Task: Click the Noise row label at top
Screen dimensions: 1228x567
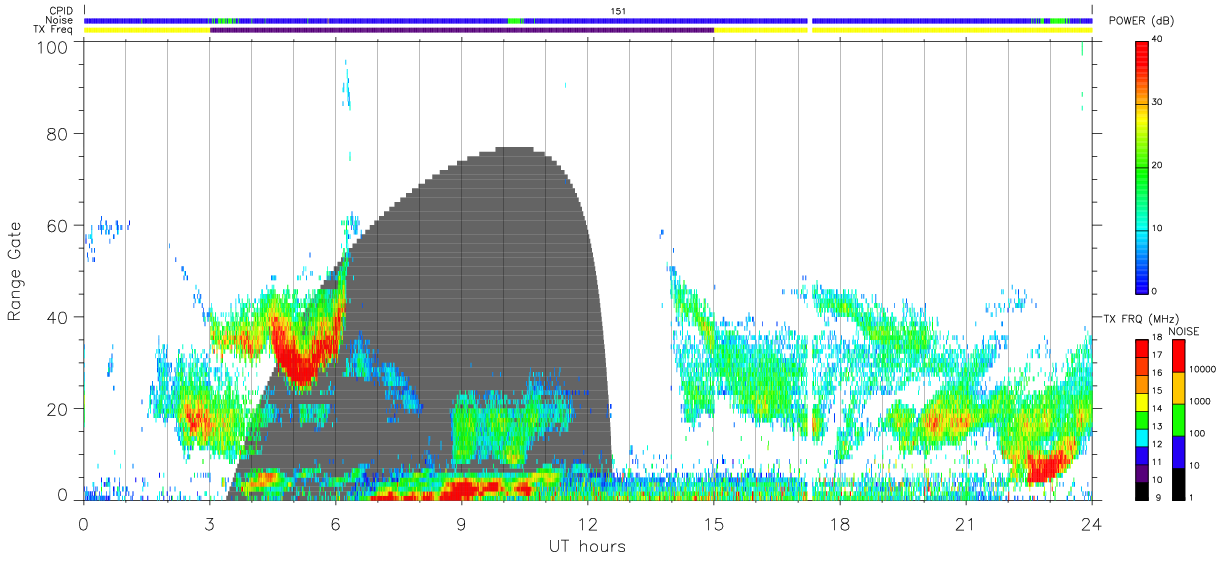Action: (59, 20)
